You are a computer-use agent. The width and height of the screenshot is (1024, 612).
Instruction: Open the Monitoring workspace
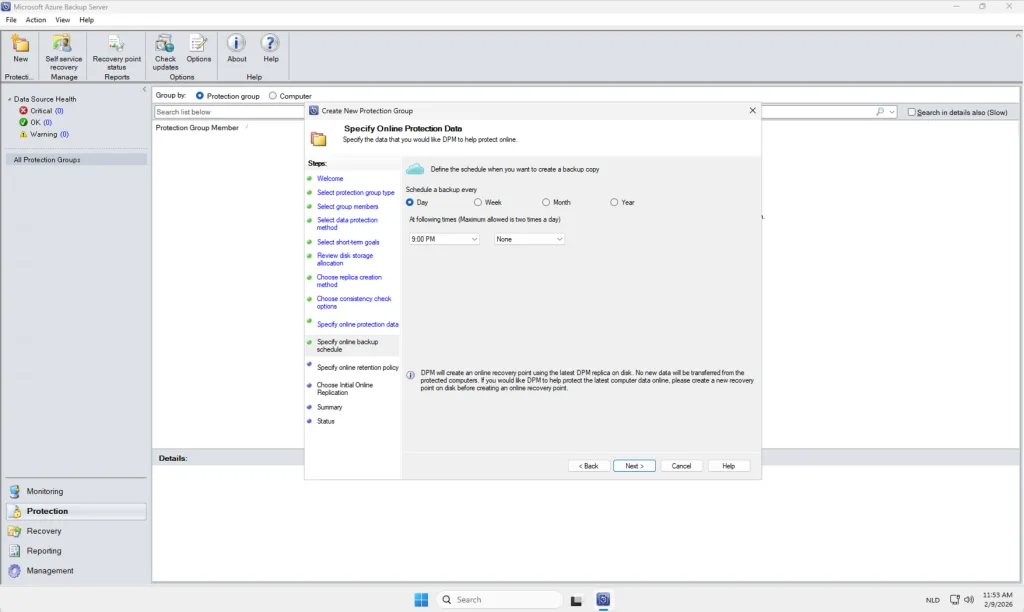[x=45, y=491]
